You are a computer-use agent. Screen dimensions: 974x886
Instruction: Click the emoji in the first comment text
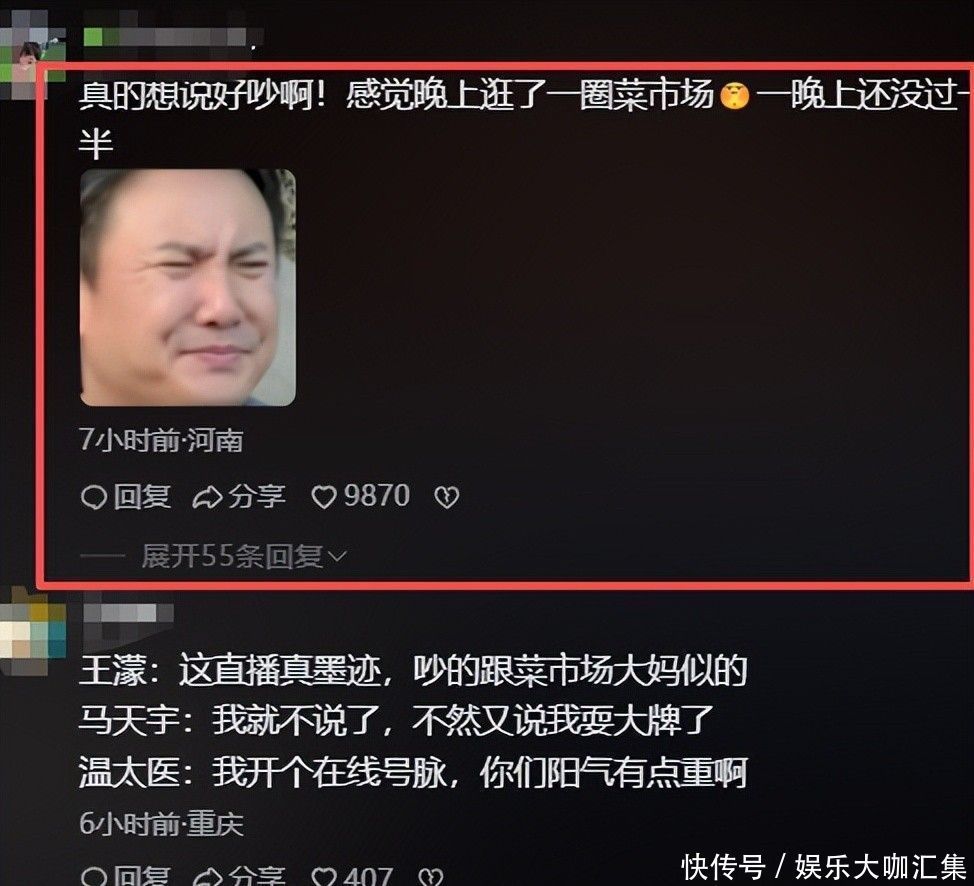click(x=735, y=96)
